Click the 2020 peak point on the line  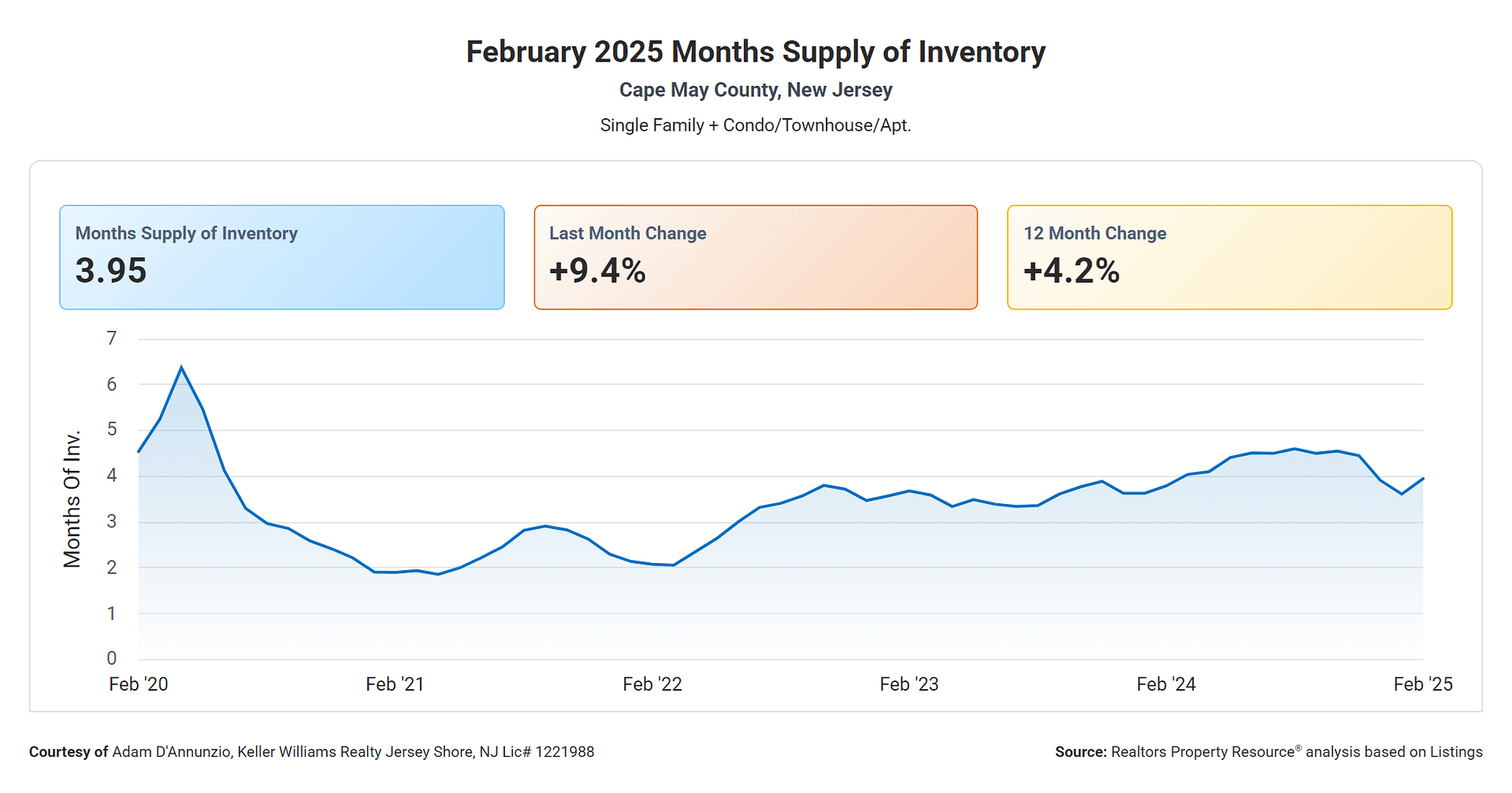click(181, 368)
